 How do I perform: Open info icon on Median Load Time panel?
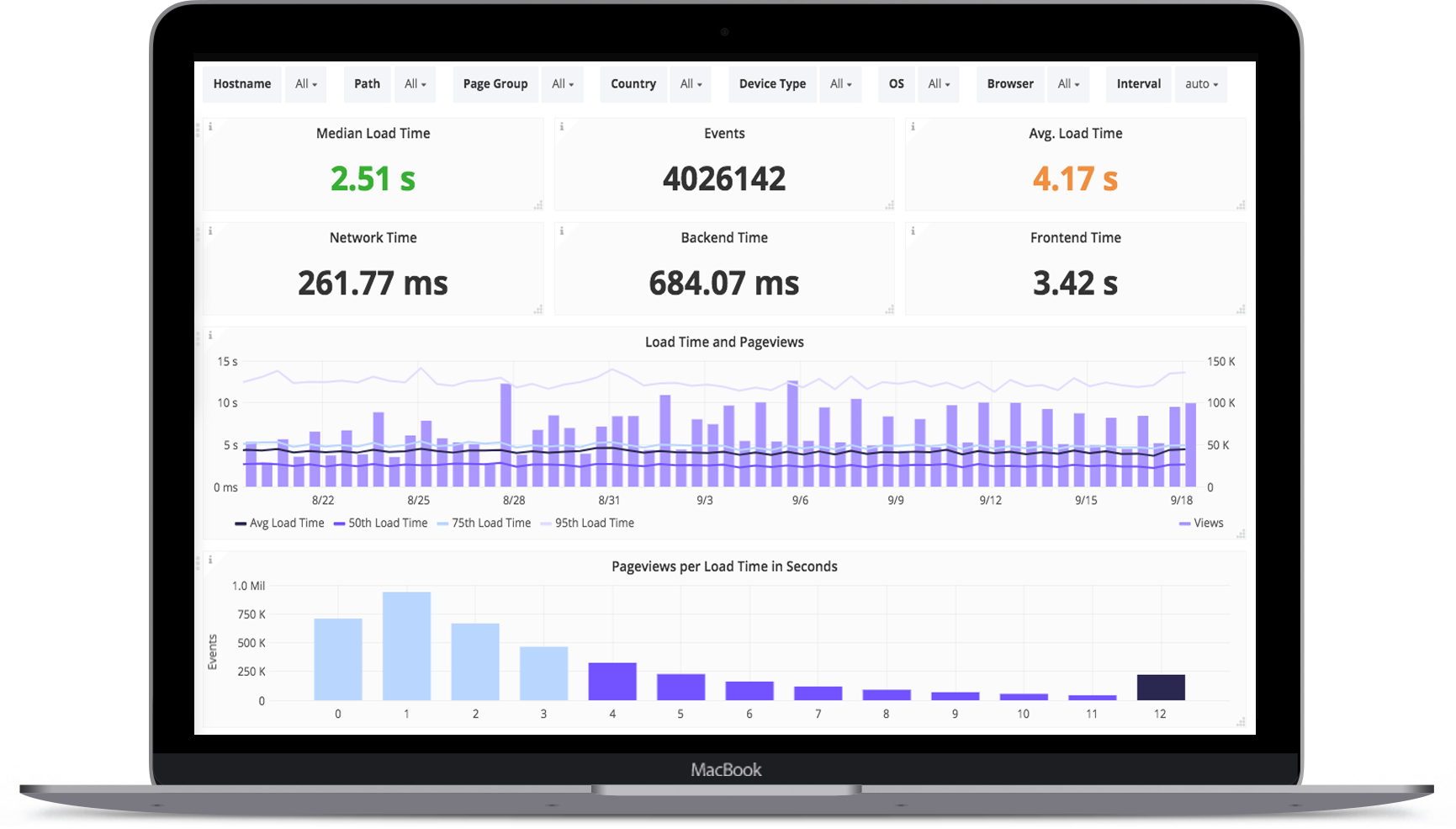(x=210, y=127)
